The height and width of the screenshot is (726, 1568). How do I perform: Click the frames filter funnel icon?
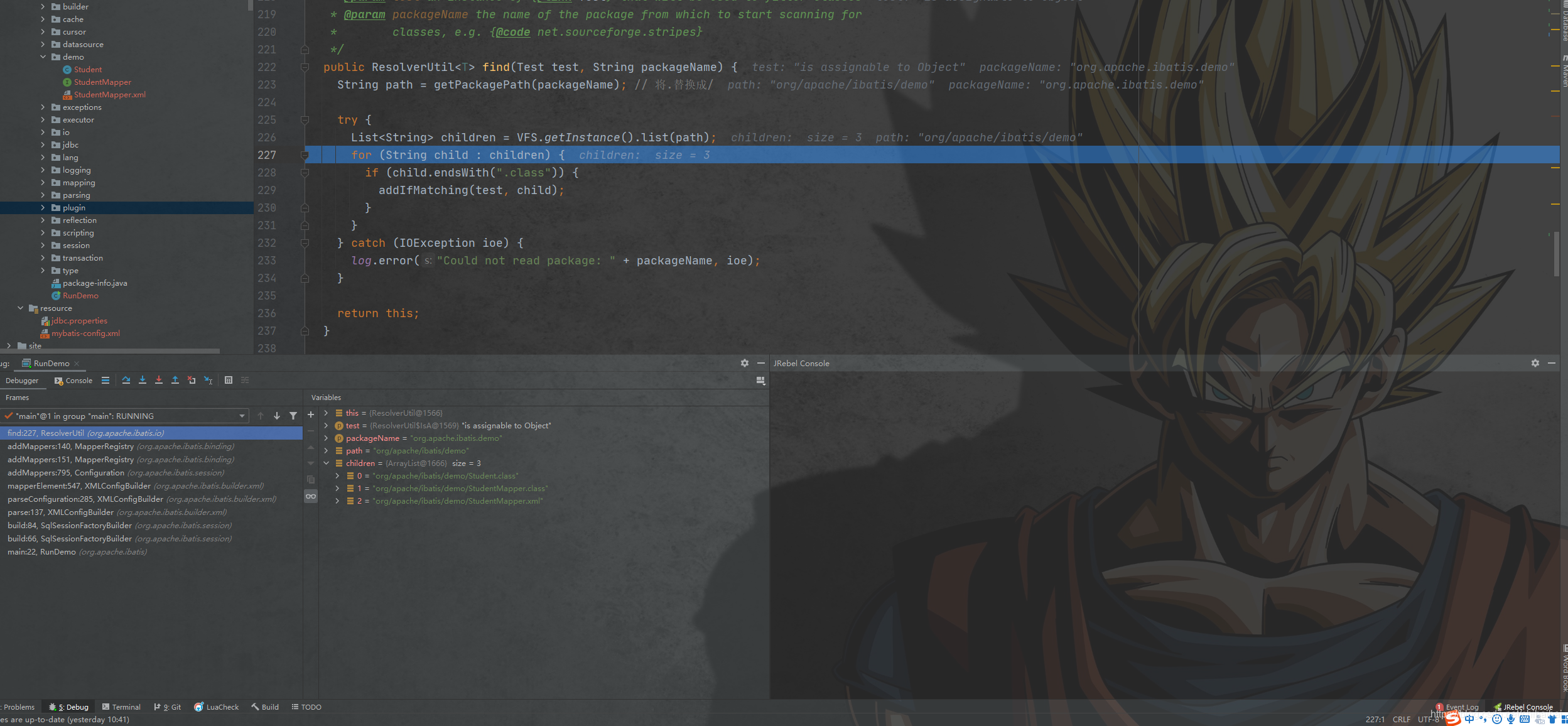293,416
